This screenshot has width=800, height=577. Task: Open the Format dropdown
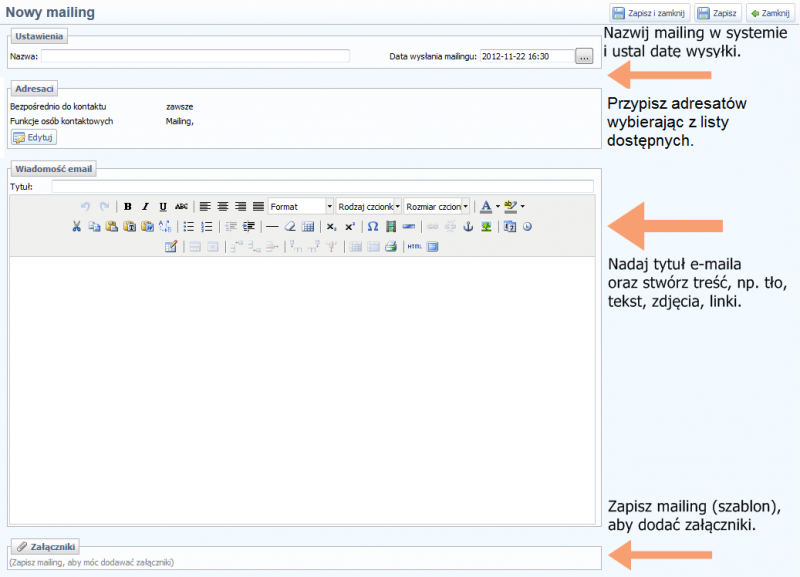click(301, 206)
